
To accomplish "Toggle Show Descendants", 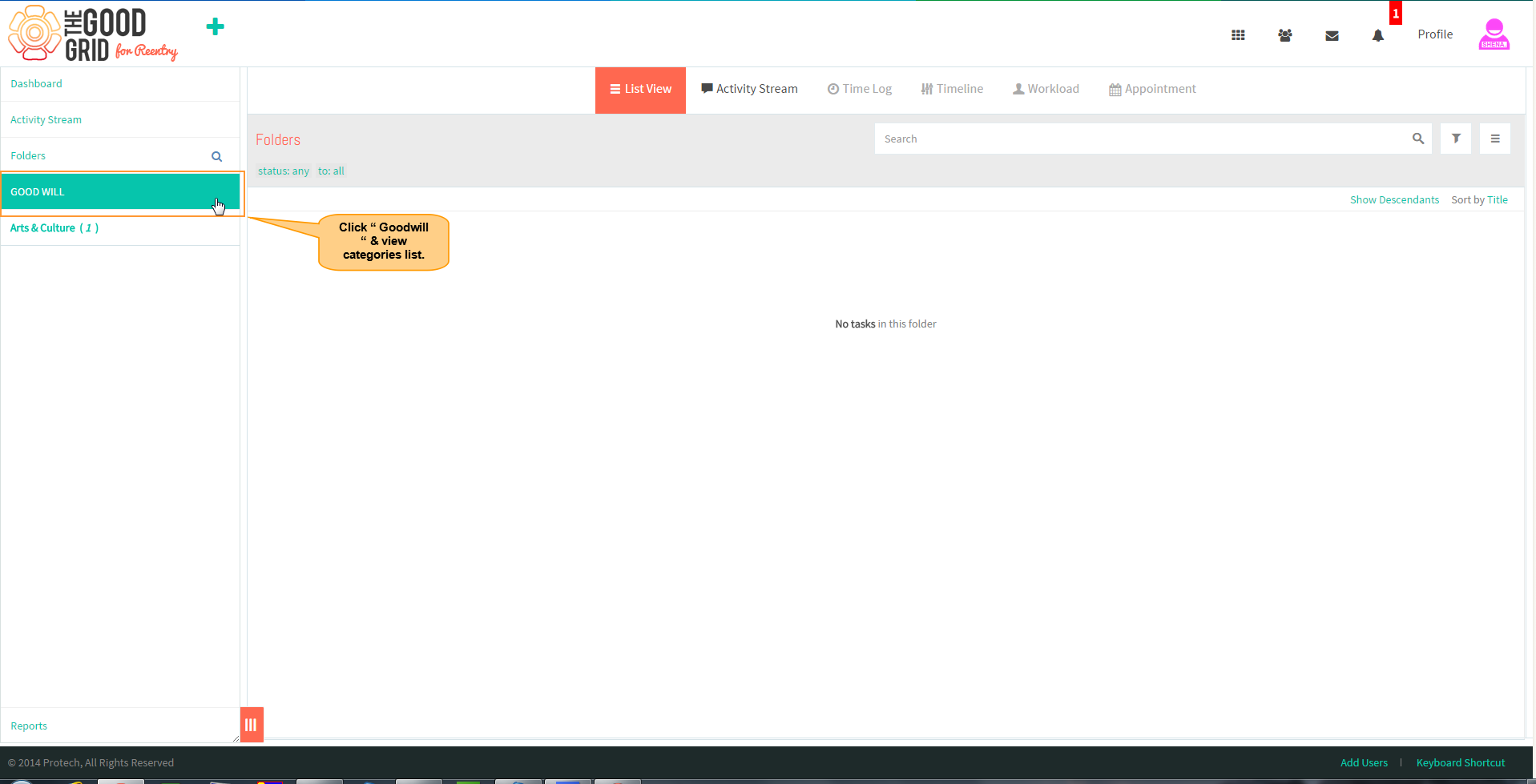I will 1394,199.
